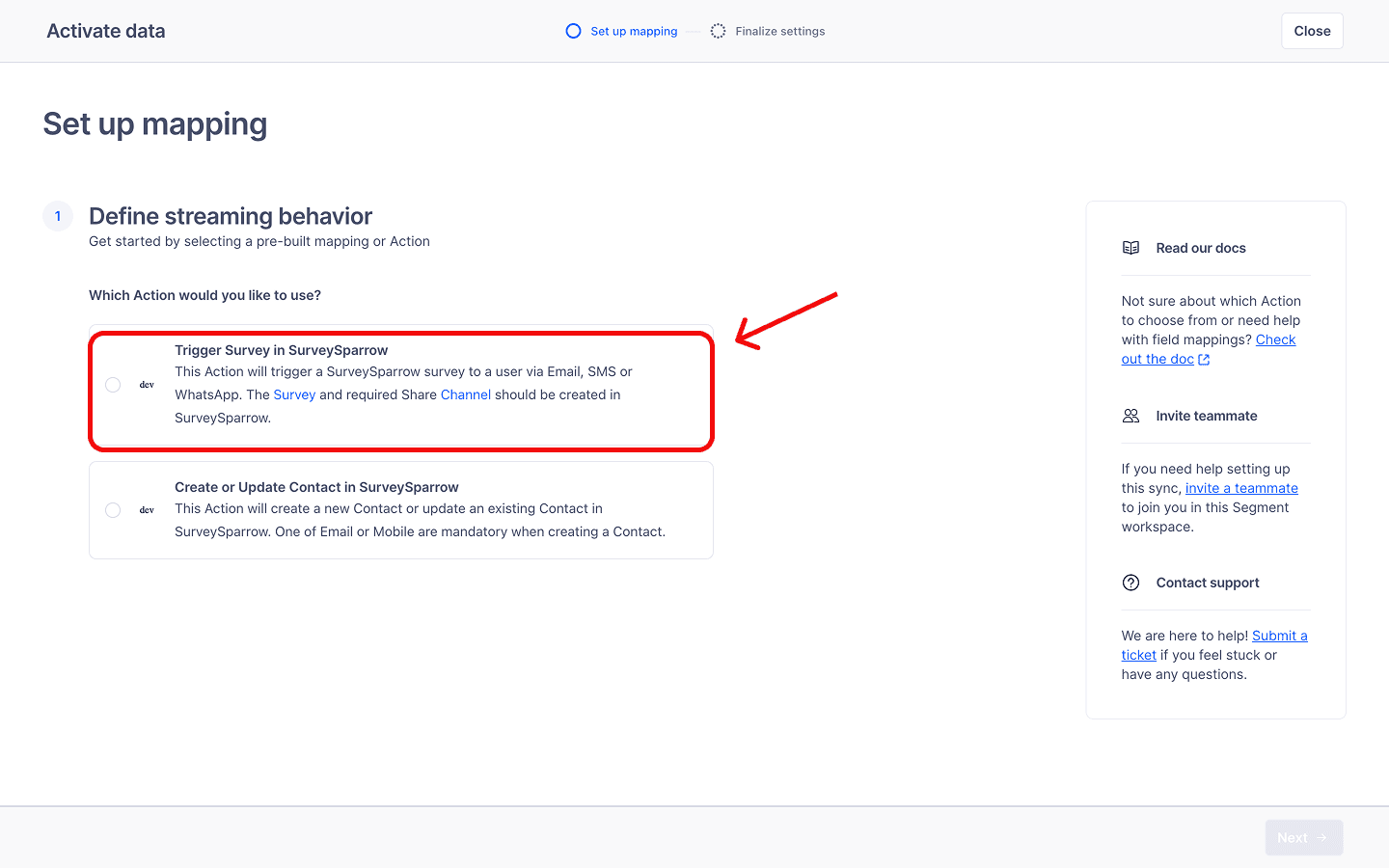1389x868 pixels.
Task: Click the Read our docs book icon
Action: [x=1131, y=248]
